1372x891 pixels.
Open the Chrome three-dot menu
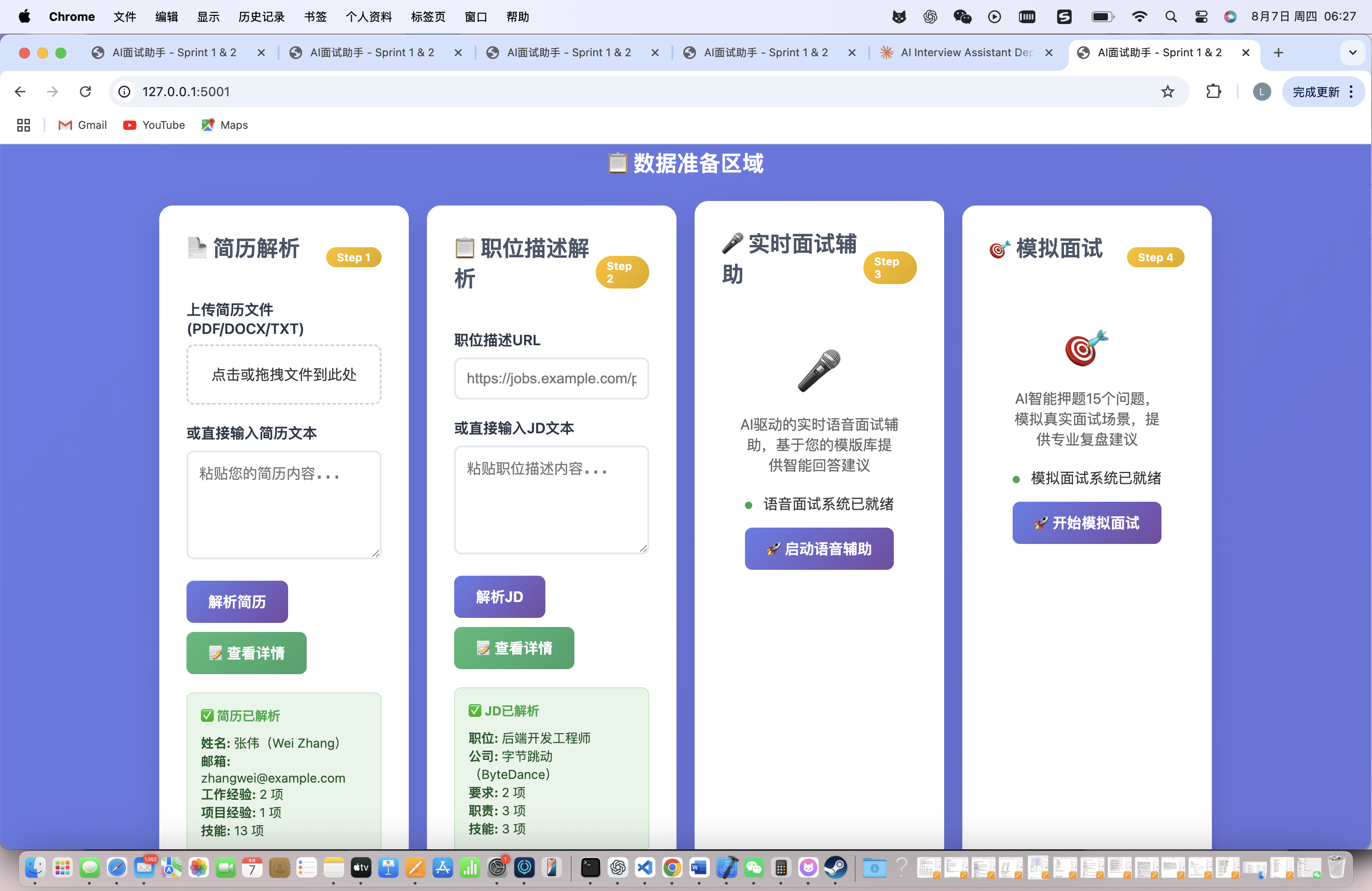(x=1351, y=92)
